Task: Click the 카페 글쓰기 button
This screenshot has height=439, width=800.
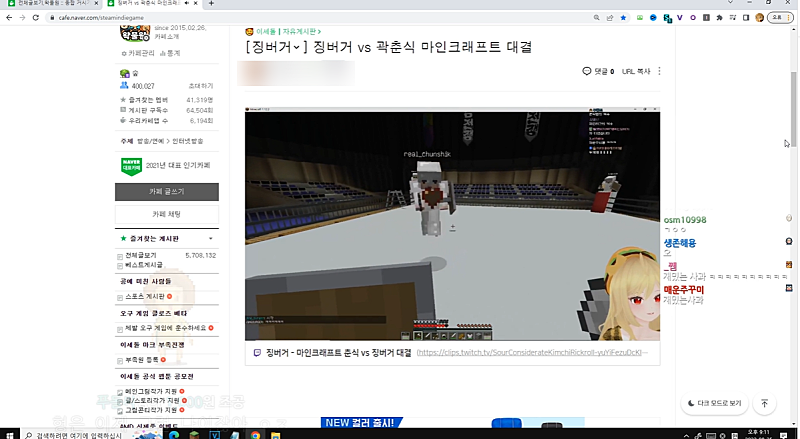Action: coord(167,191)
